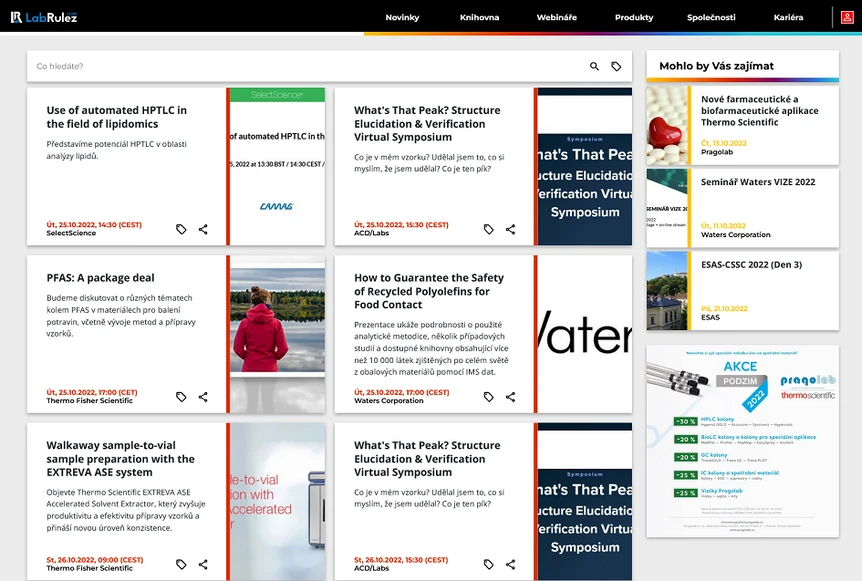Image resolution: width=862 pixels, height=581 pixels.
Task: Go to Knihovna section
Action: 479,18
